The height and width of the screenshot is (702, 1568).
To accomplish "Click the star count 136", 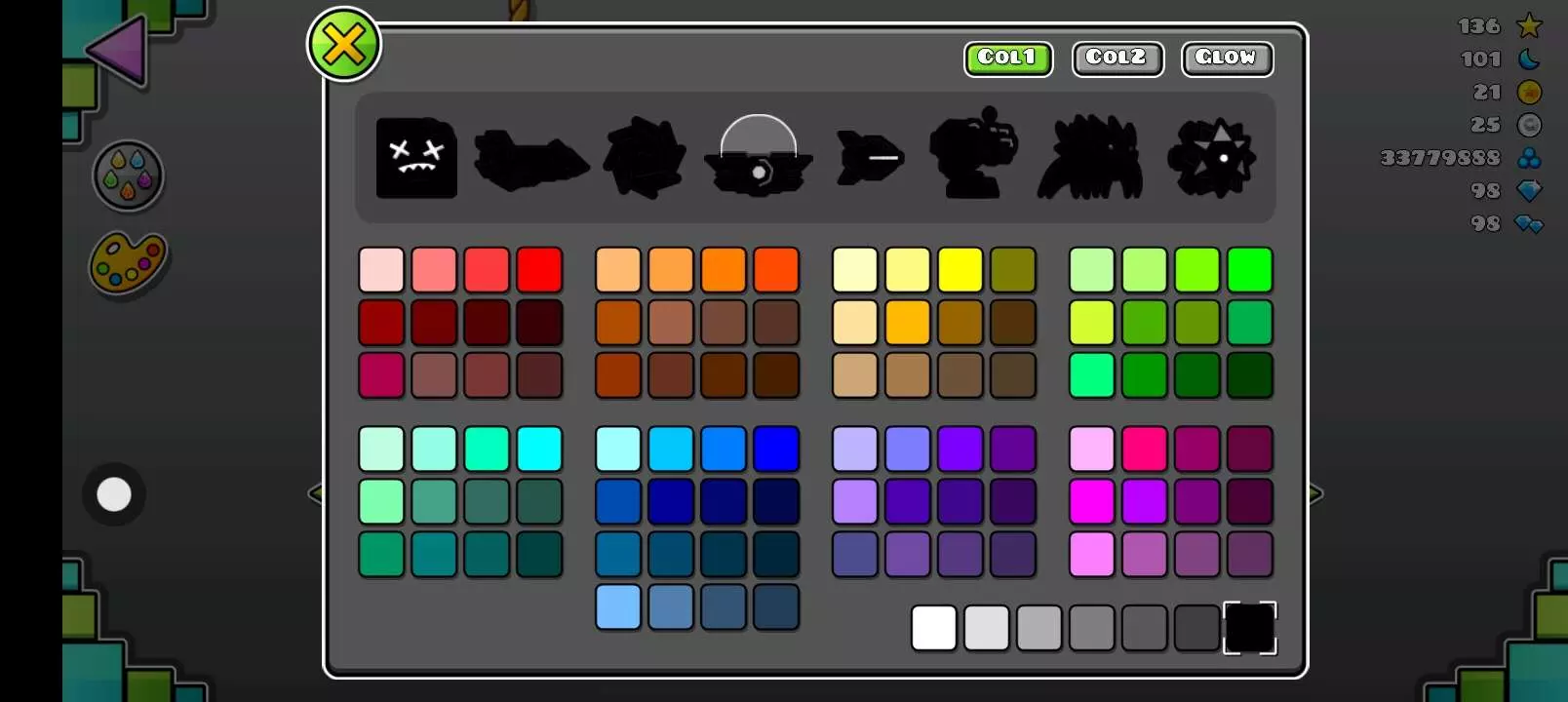I will click(x=1479, y=26).
